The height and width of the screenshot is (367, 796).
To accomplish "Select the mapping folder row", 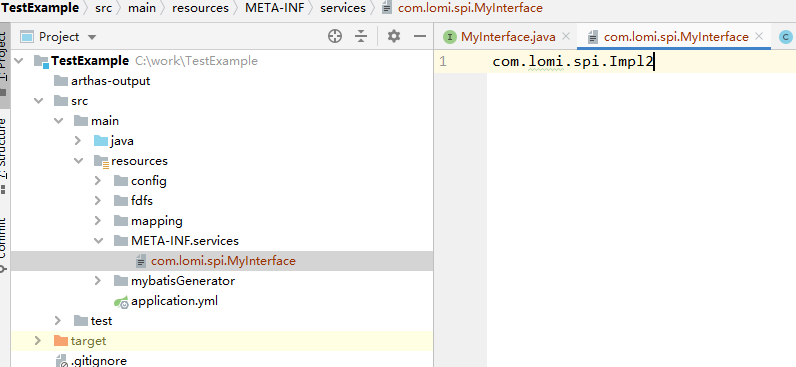I will coord(222,221).
